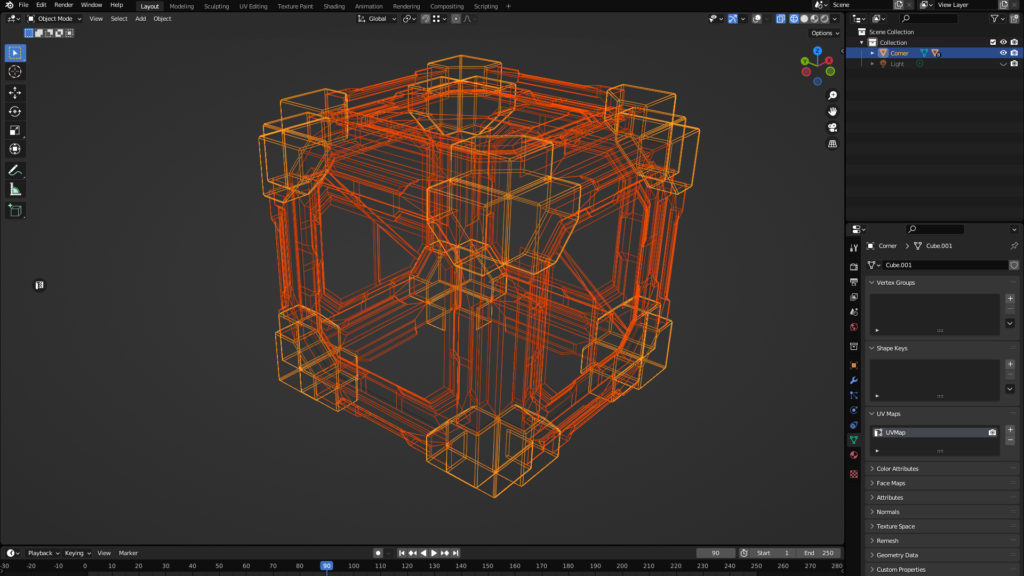Image resolution: width=1024 pixels, height=576 pixels.
Task: Select the Move tool
Action: [15, 92]
